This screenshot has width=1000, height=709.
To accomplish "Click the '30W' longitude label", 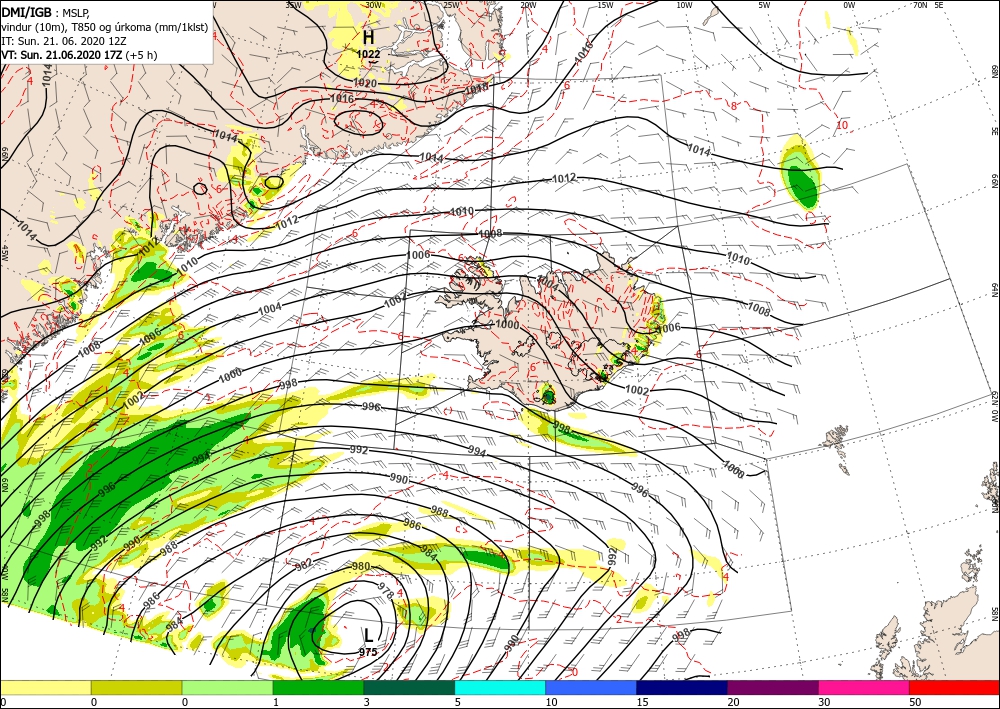I will pos(373,5).
